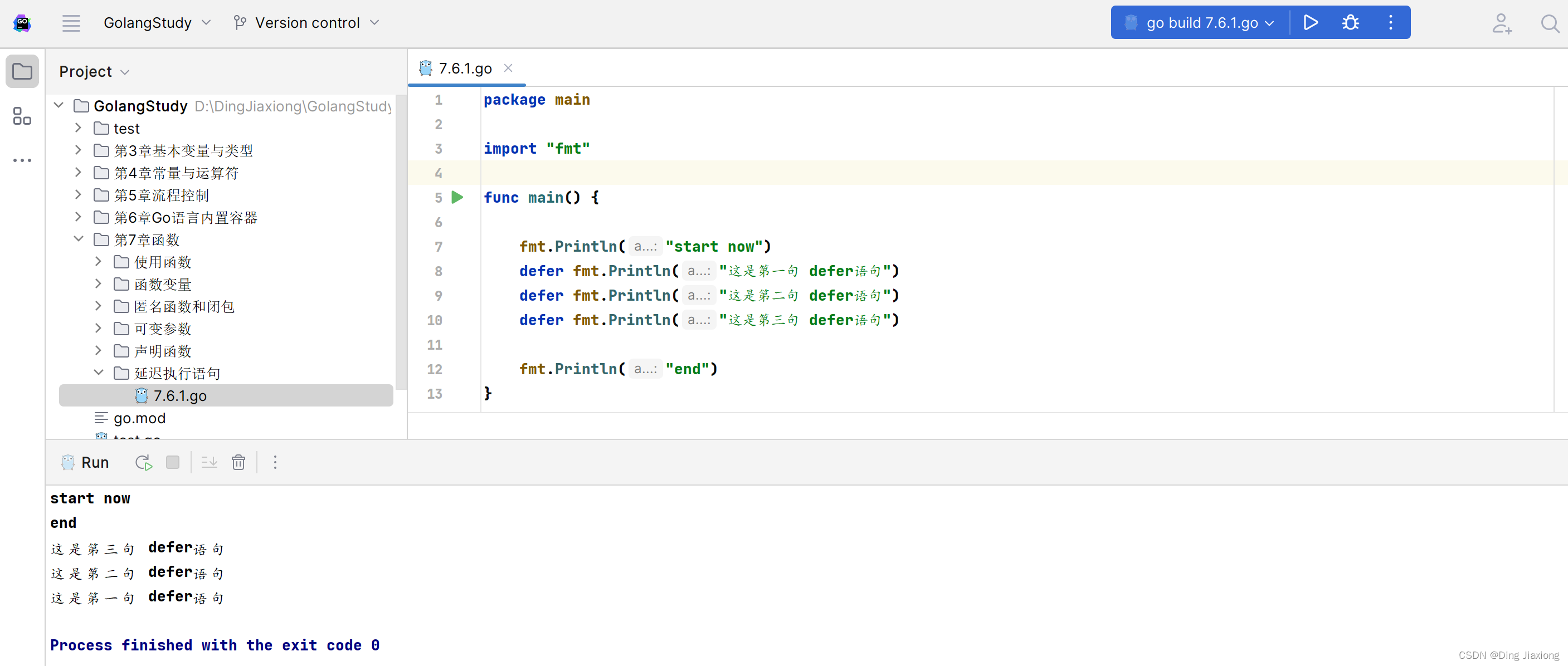Screen dimensions: 1568x666
Task: Click the 使用函数 folder icon
Action: [121, 262]
